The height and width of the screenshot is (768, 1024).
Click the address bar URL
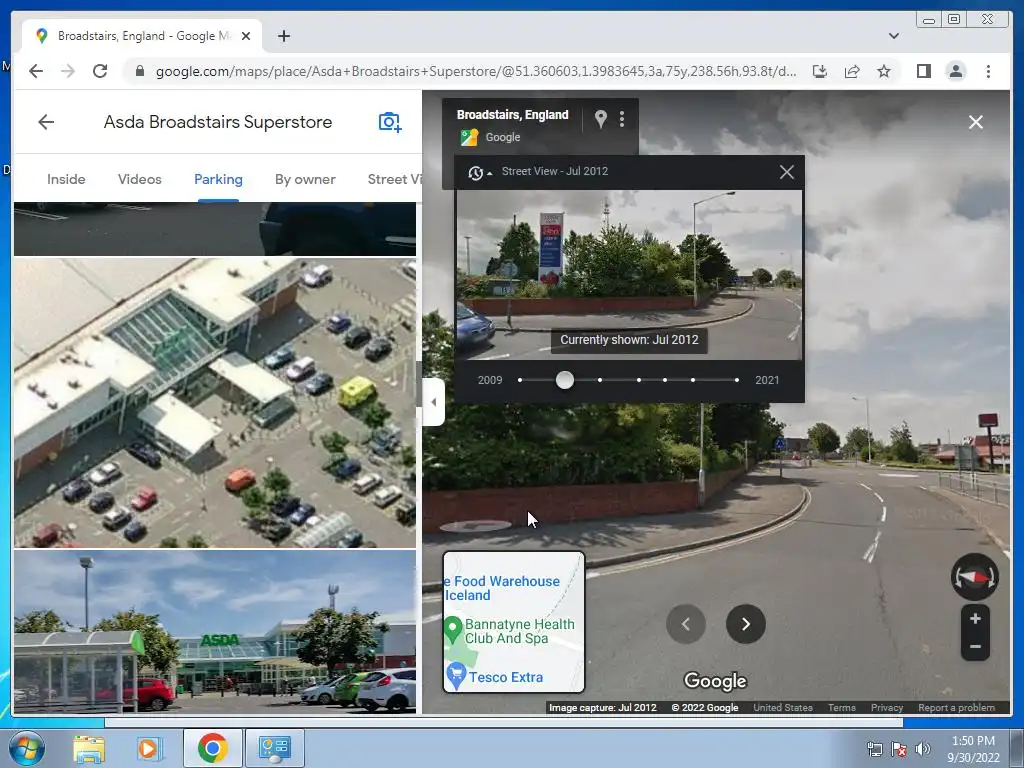click(x=475, y=71)
